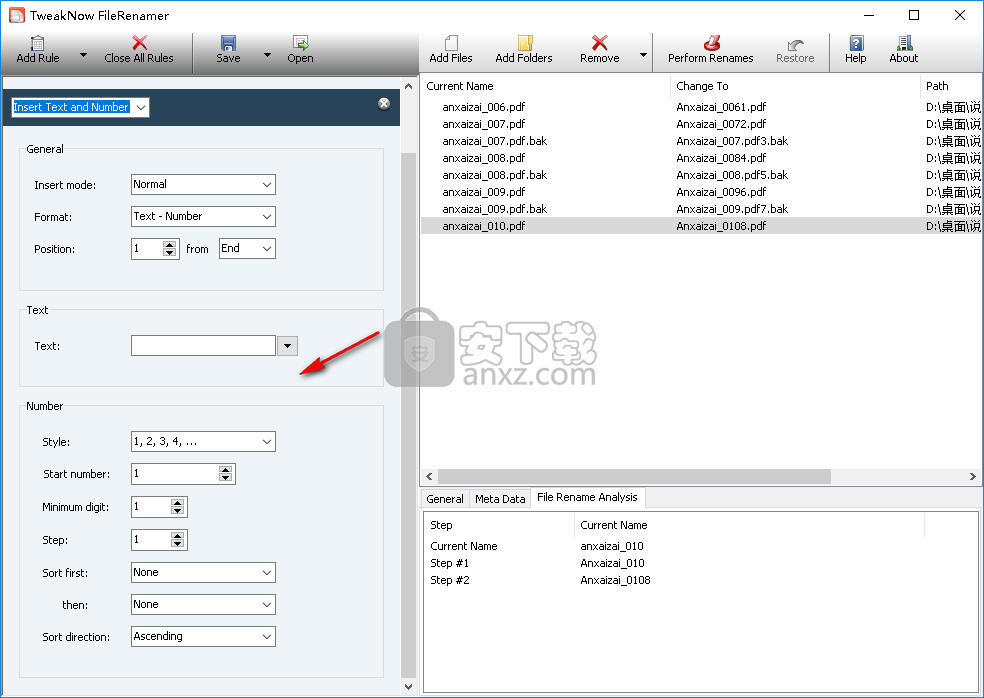Click Close All Rules icon

(139, 43)
